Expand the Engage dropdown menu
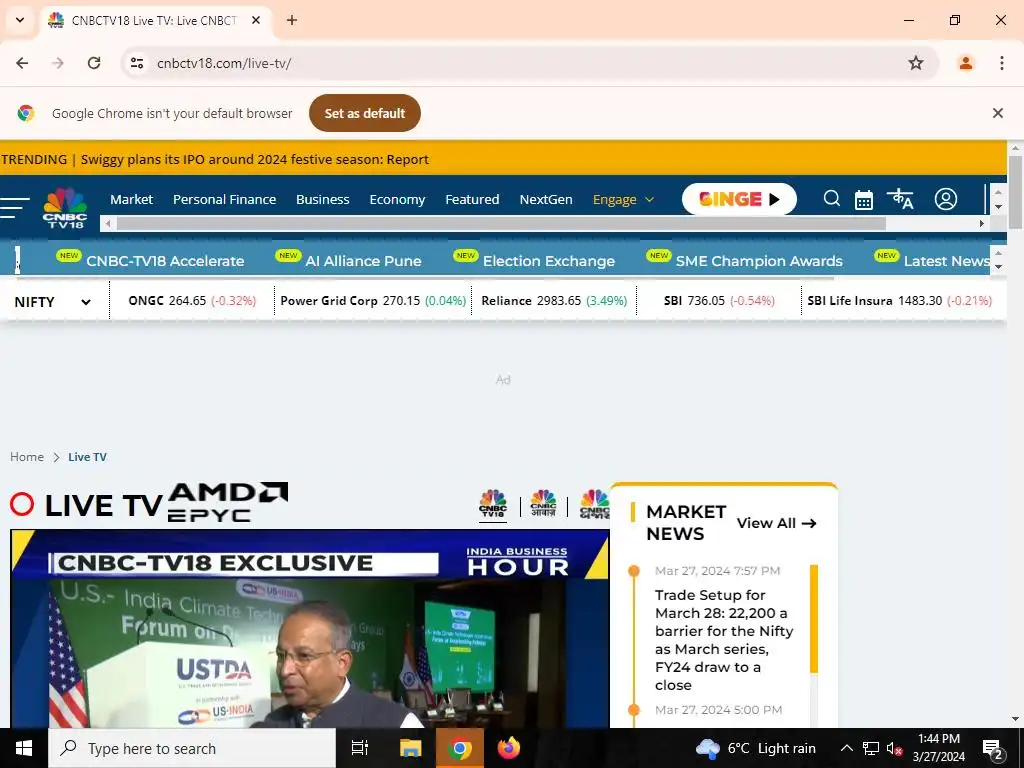 tap(623, 199)
